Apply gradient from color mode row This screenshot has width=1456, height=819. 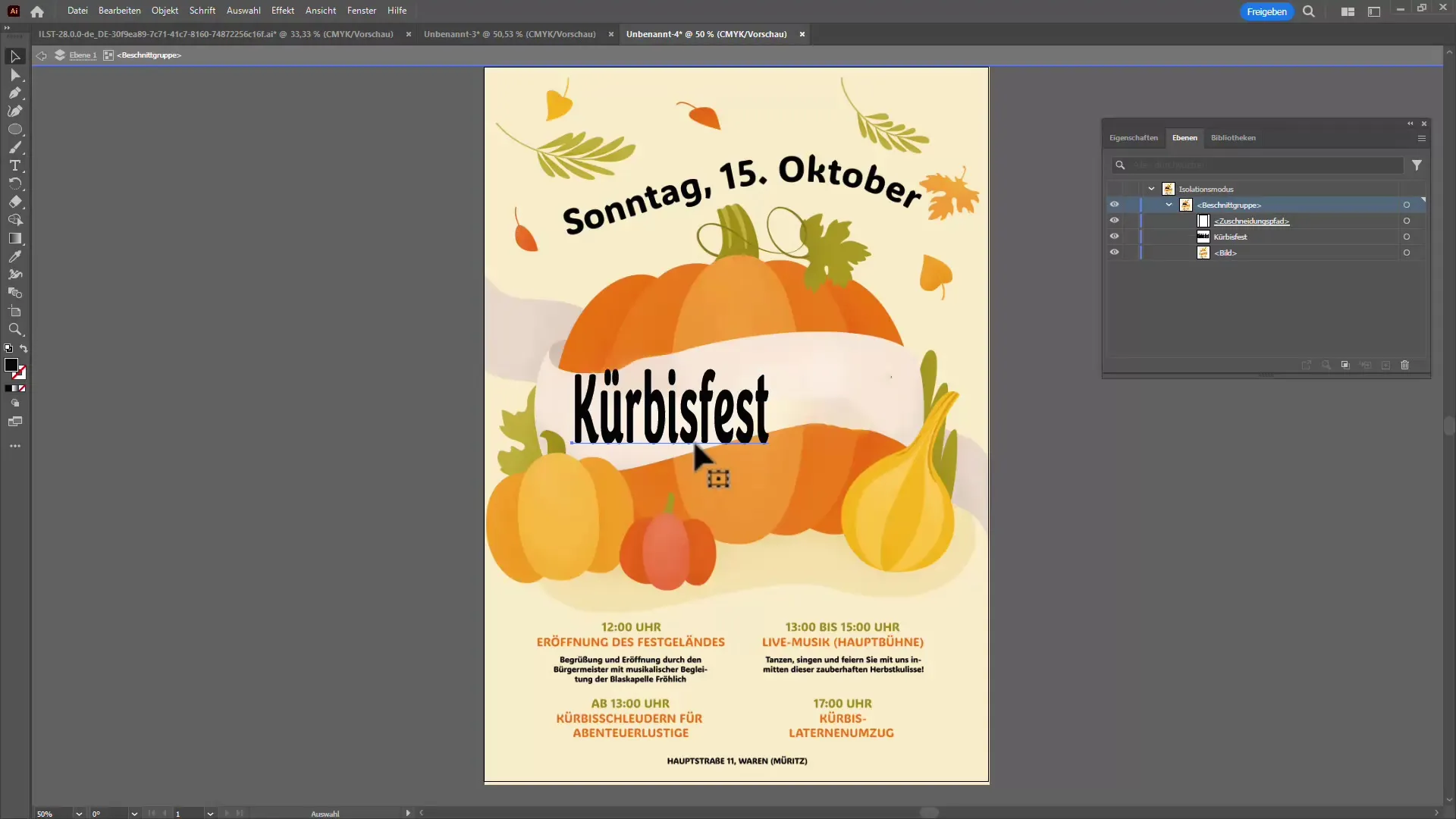click(x=15, y=388)
